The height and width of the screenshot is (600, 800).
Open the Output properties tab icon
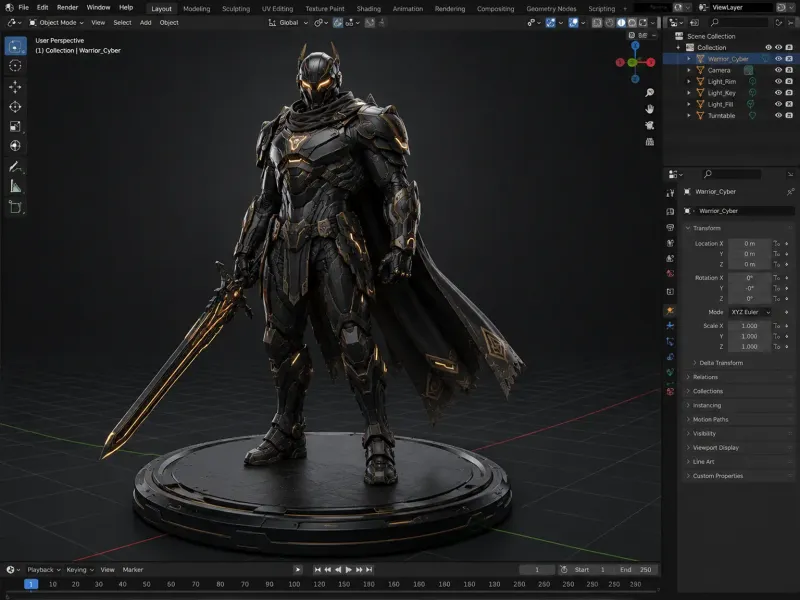670,227
